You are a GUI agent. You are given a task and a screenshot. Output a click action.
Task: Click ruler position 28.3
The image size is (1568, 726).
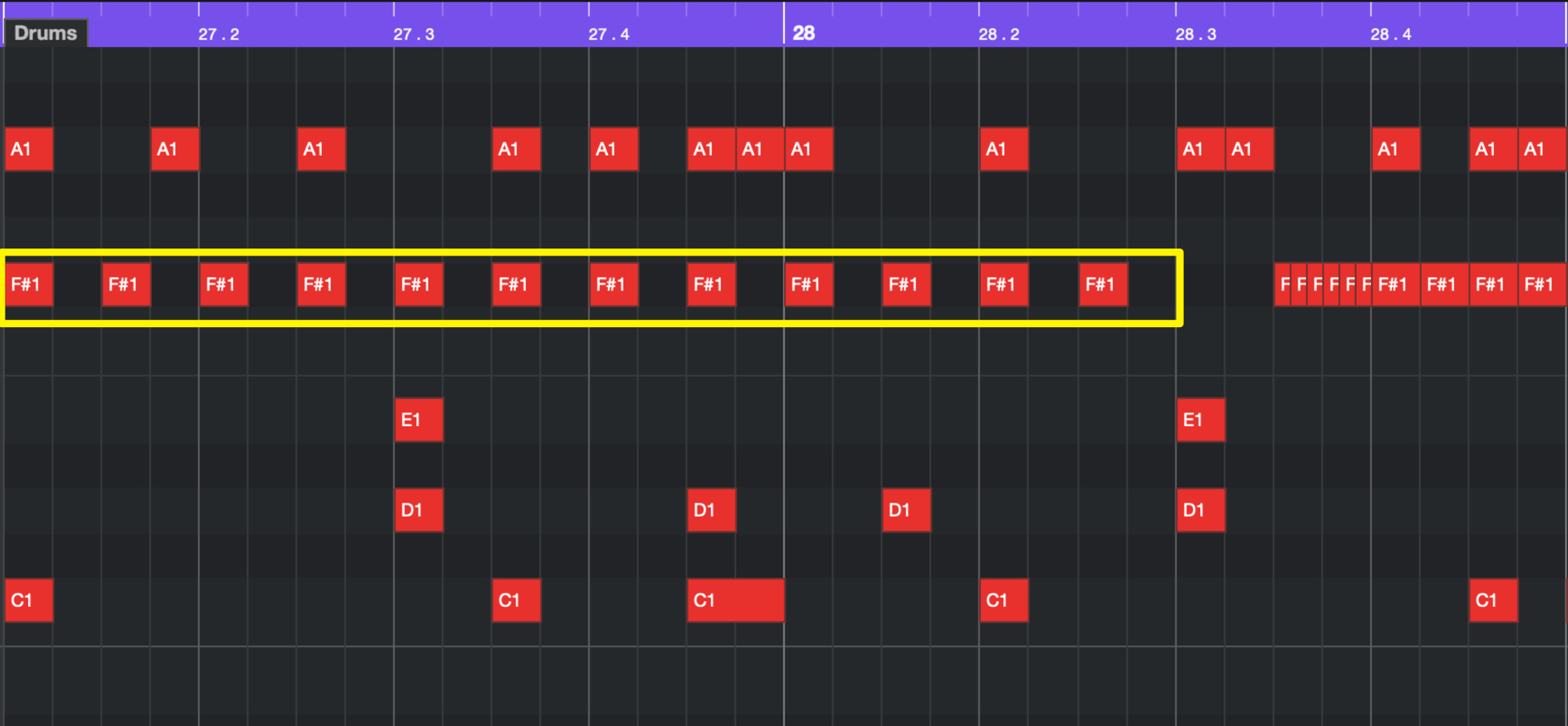click(x=1195, y=34)
